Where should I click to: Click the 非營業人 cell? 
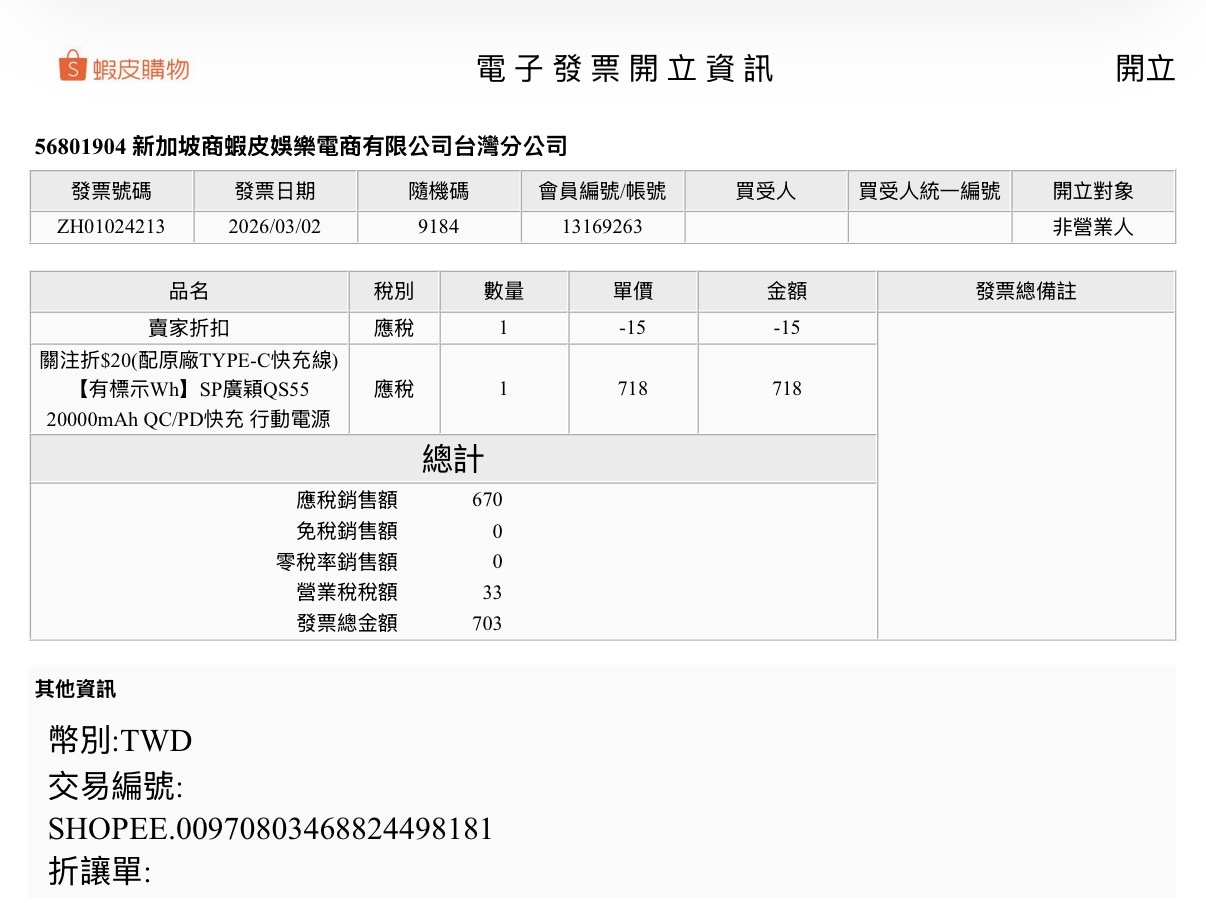click(x=1093, y=227)
